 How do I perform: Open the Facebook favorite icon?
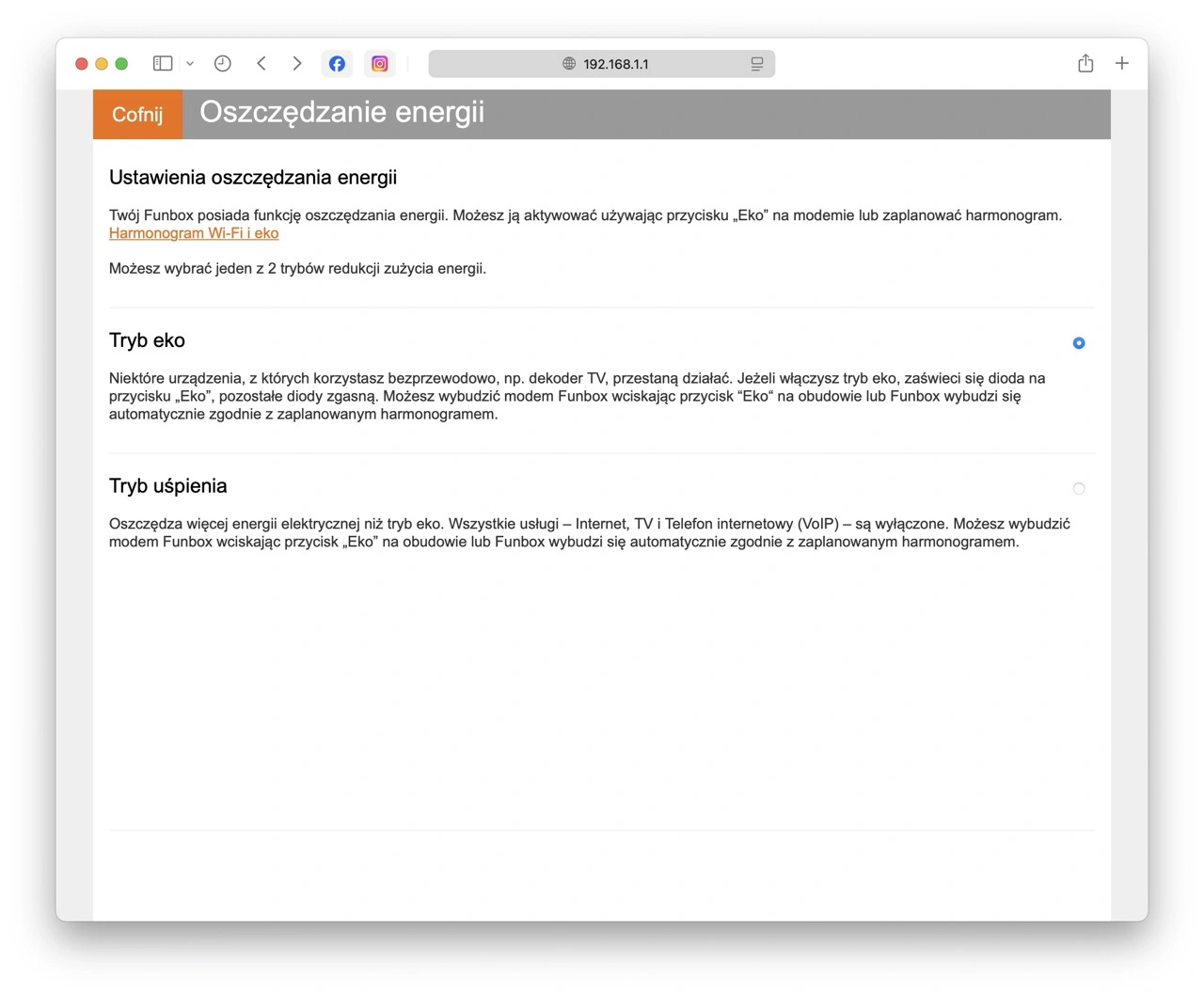[x=337, y=64]
